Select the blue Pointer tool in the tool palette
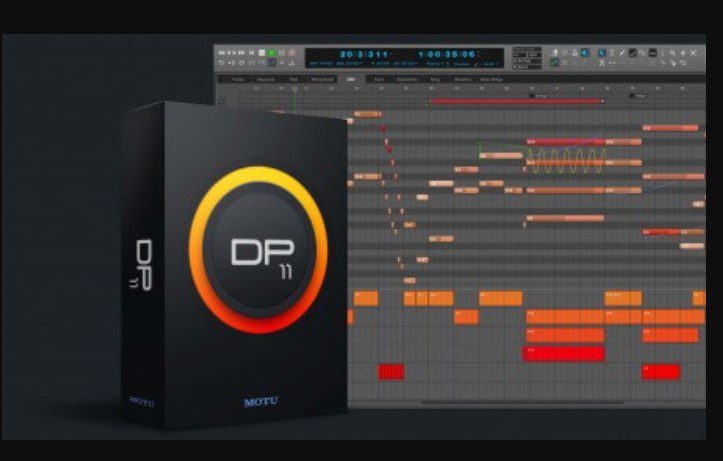 pyautogui.click(x=602, y=53)
